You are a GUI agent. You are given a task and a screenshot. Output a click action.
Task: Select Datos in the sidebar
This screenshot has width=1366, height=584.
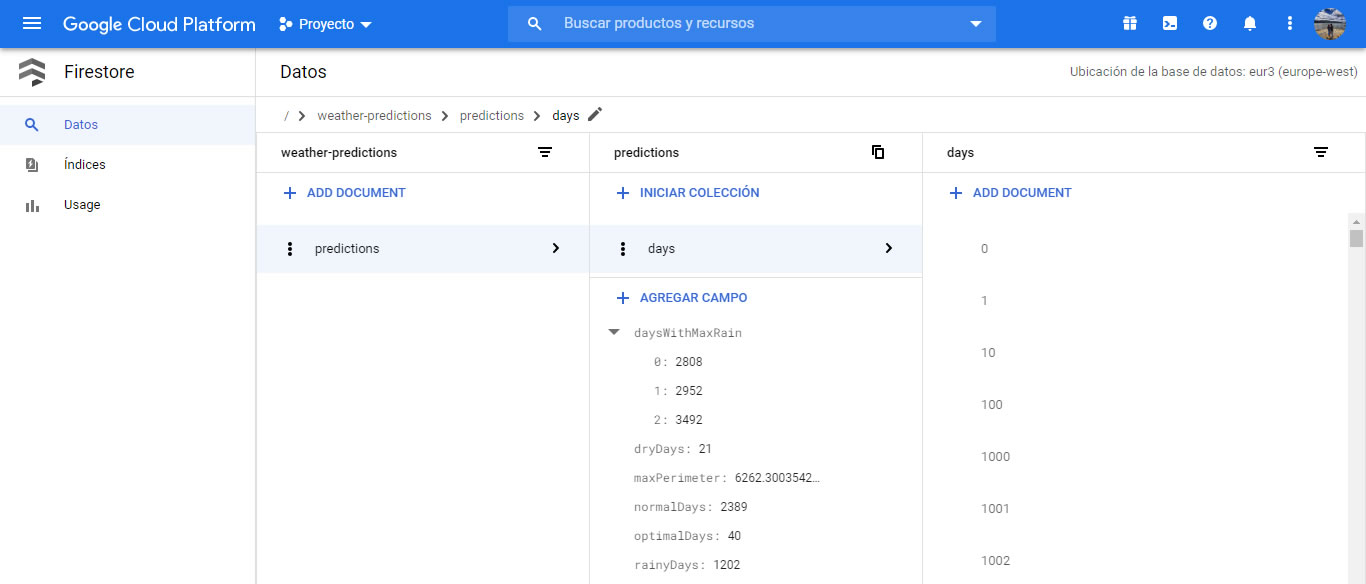pos(128,125)
